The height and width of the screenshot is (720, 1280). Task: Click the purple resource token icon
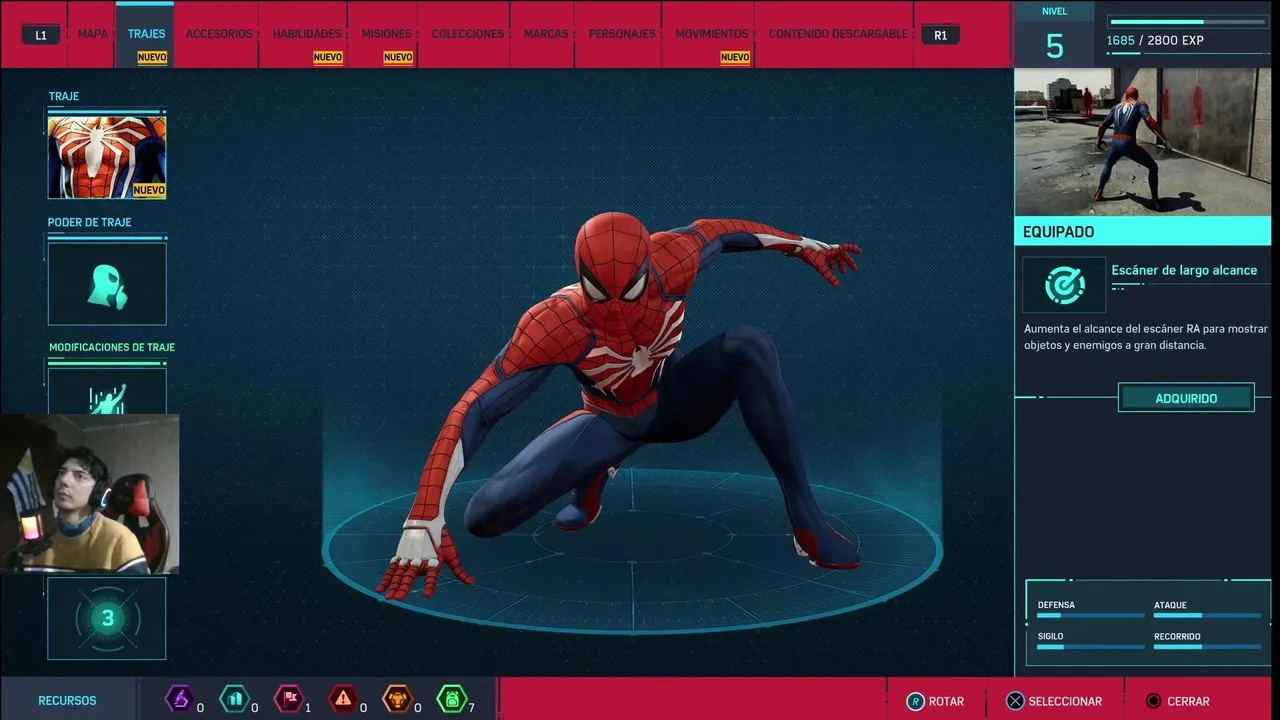[x=179, y=698]
